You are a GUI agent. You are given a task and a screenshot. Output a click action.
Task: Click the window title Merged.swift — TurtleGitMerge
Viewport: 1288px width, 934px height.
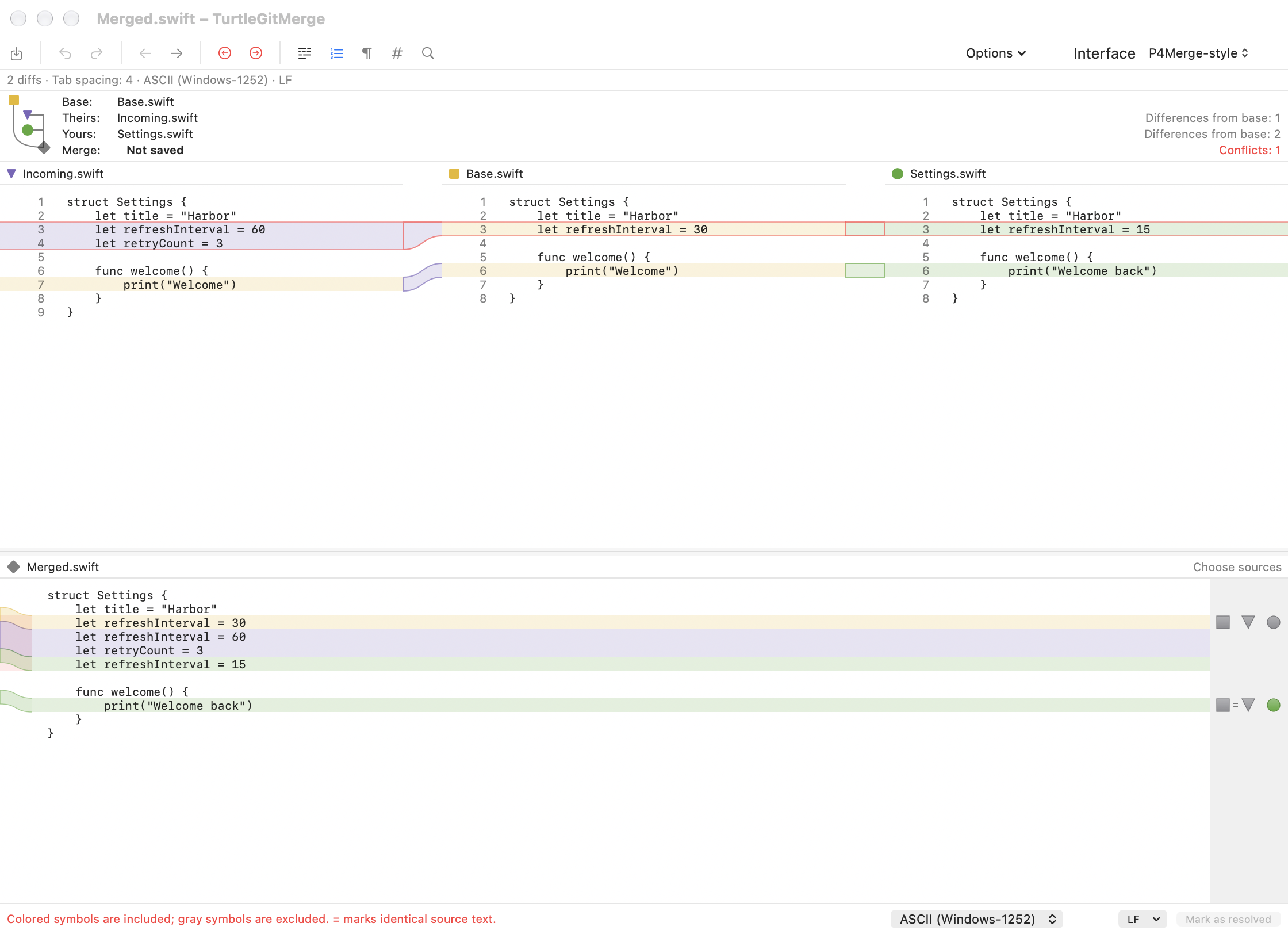210,18
